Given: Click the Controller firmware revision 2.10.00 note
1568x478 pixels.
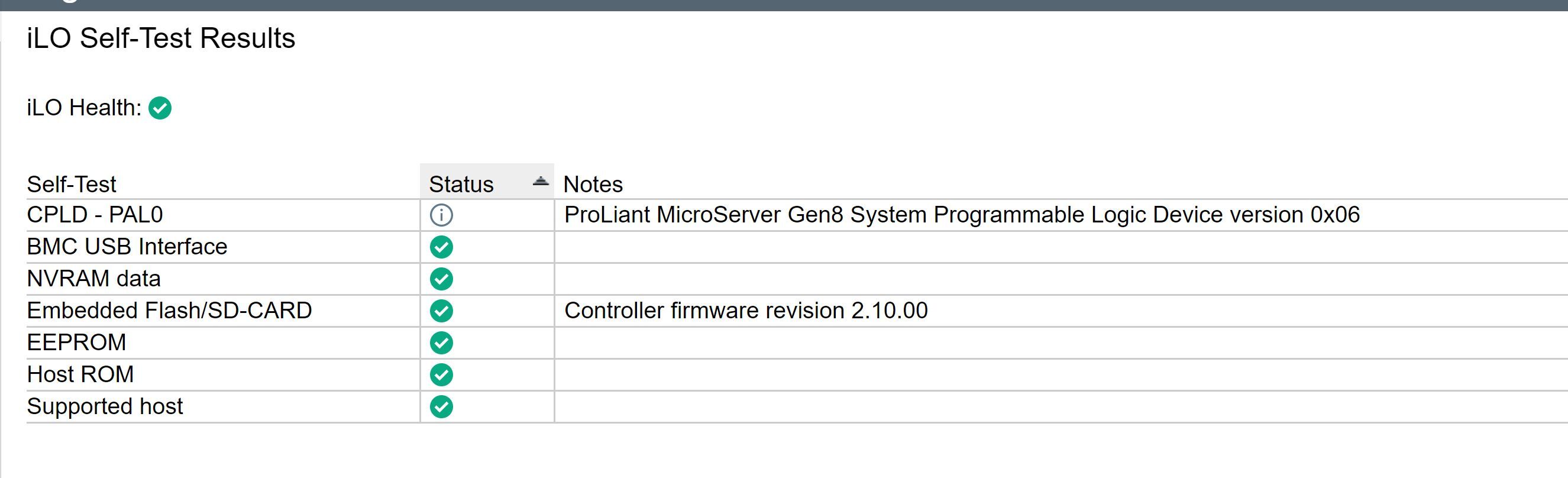Looking at the screenshot, I should pyautogui.click(x=746, y=311).
